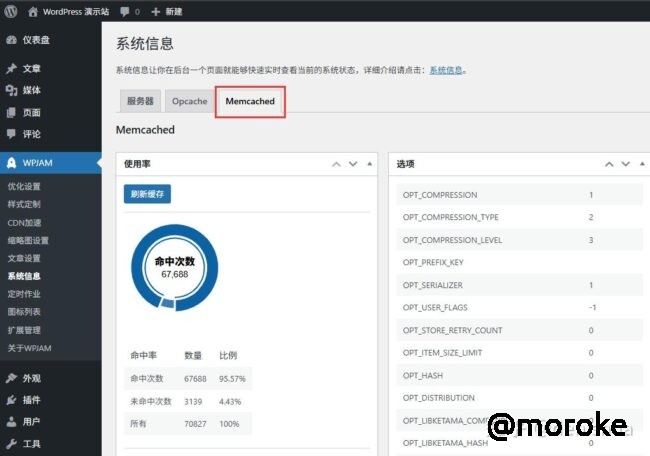Open 评论 menu label in the sidebar
Image resolution: width=650 pixels, height=456 pixels.
[x=32, y=134]
